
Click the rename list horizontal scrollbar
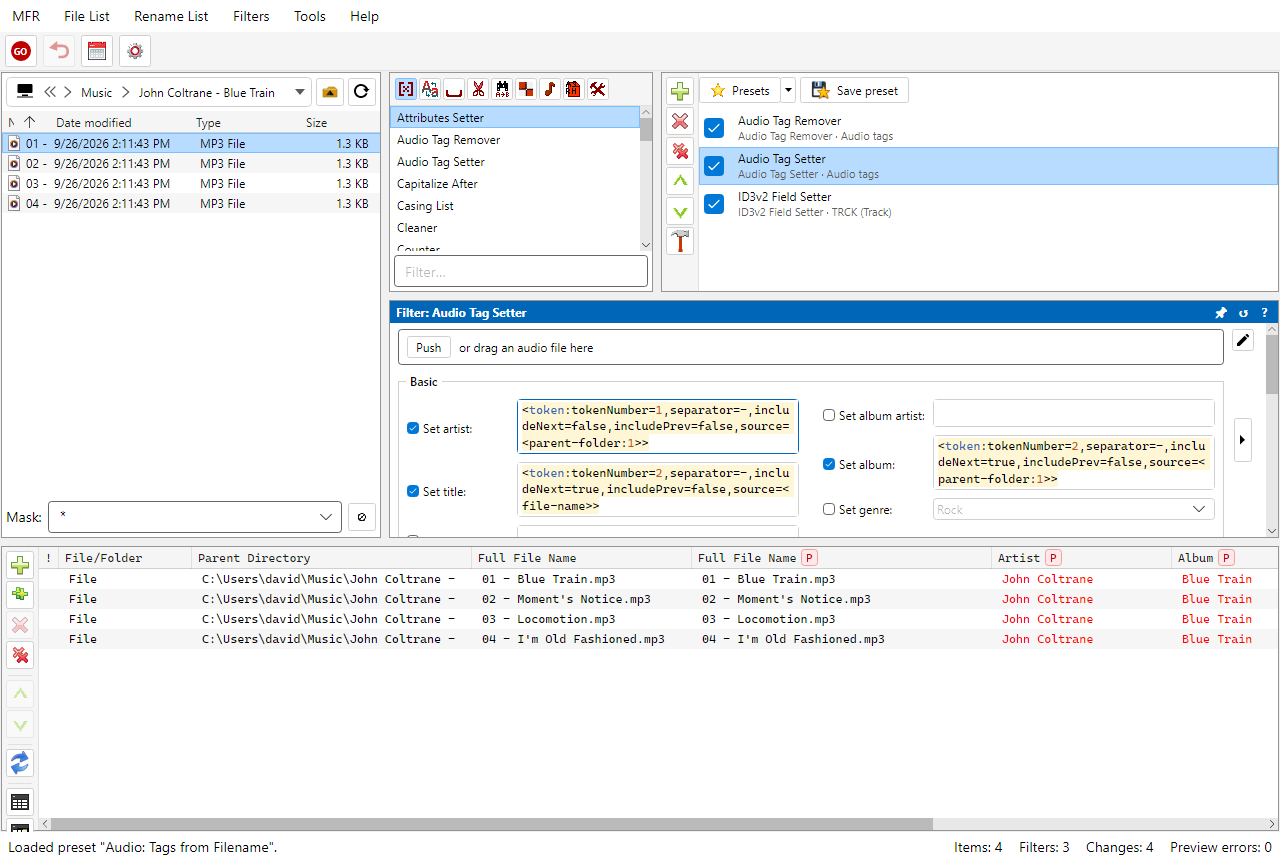tap(492, 824)
